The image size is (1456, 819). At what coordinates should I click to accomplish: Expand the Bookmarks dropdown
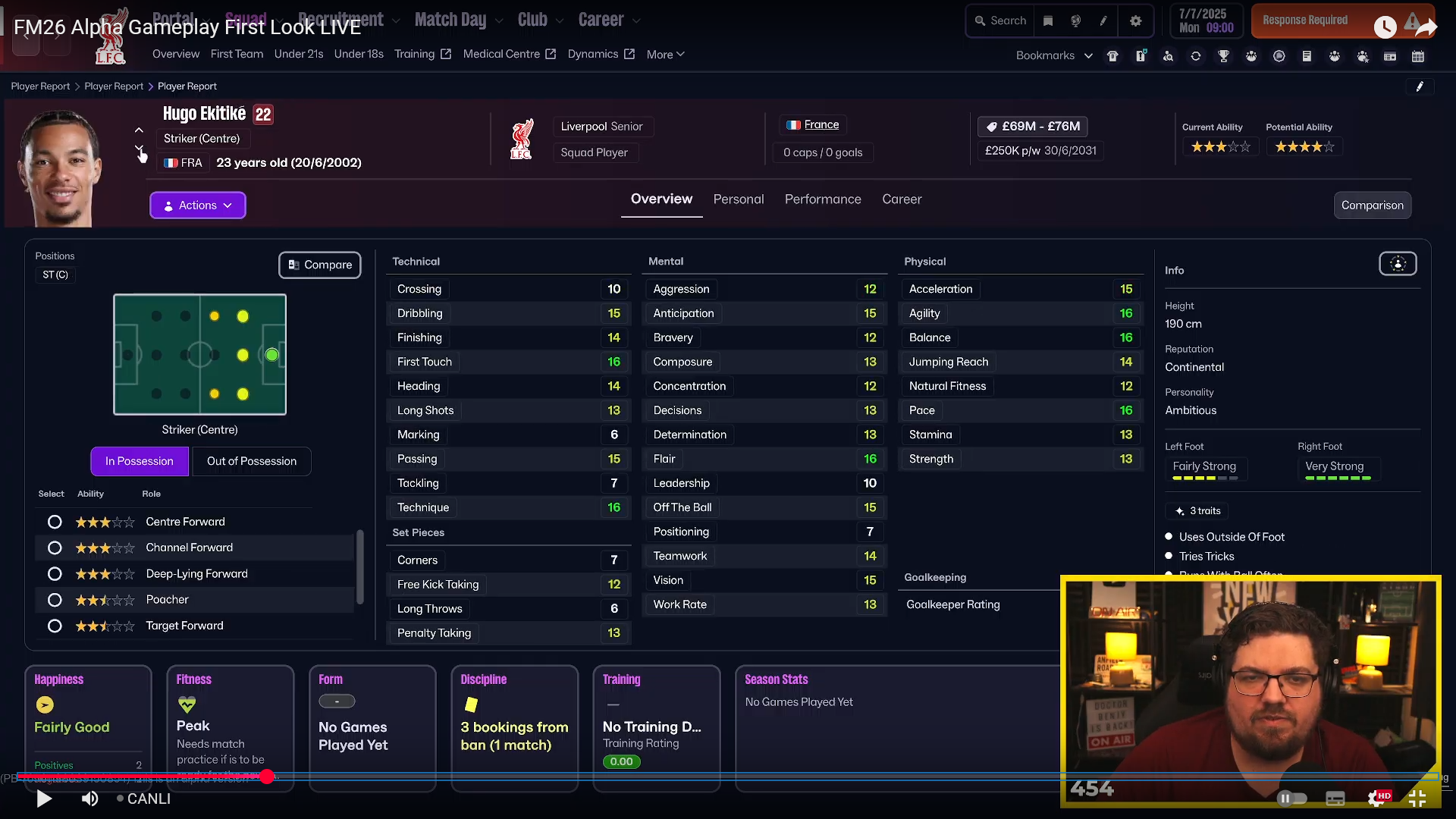click(x=1054, y=56)
